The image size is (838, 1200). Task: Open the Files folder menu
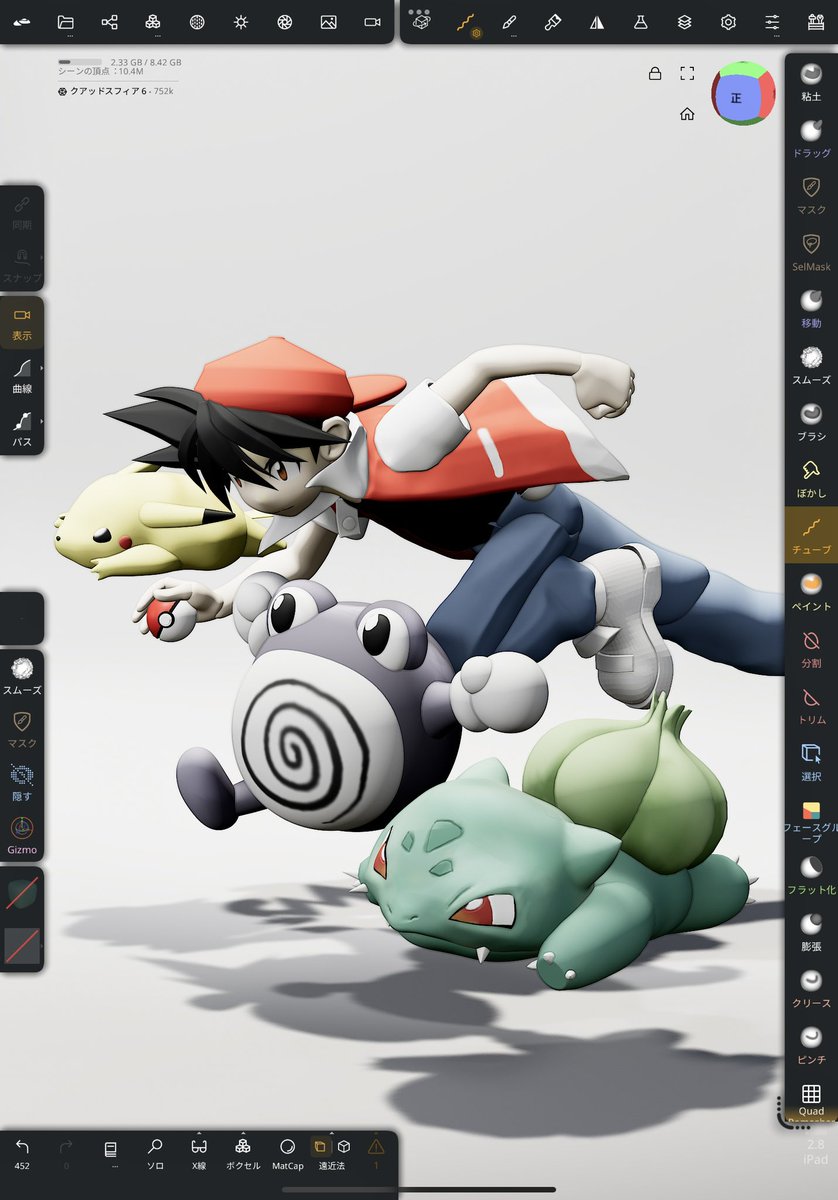66,22
